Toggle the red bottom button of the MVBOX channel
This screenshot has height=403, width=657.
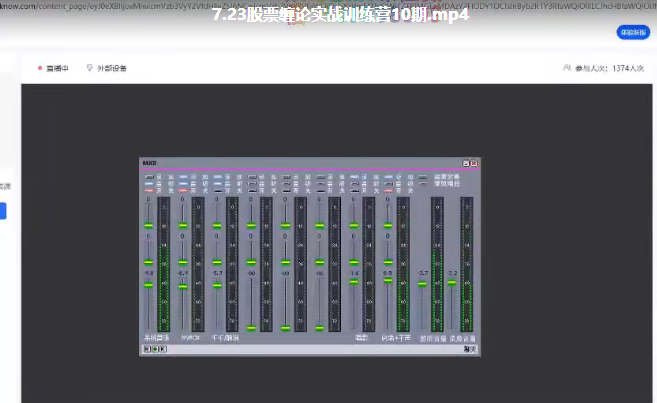[x=183, y=191]
